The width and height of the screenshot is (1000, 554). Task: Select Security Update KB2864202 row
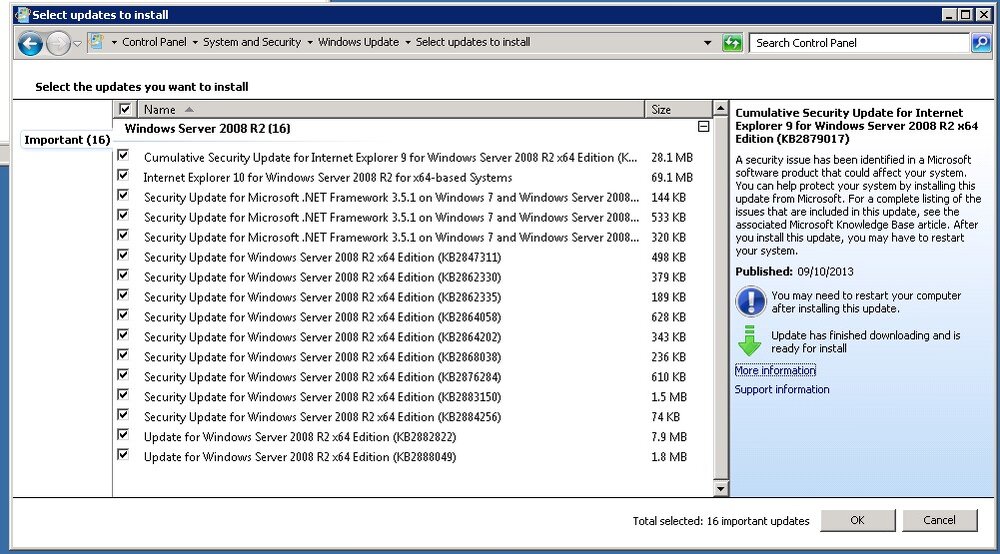tap(413, 337)
